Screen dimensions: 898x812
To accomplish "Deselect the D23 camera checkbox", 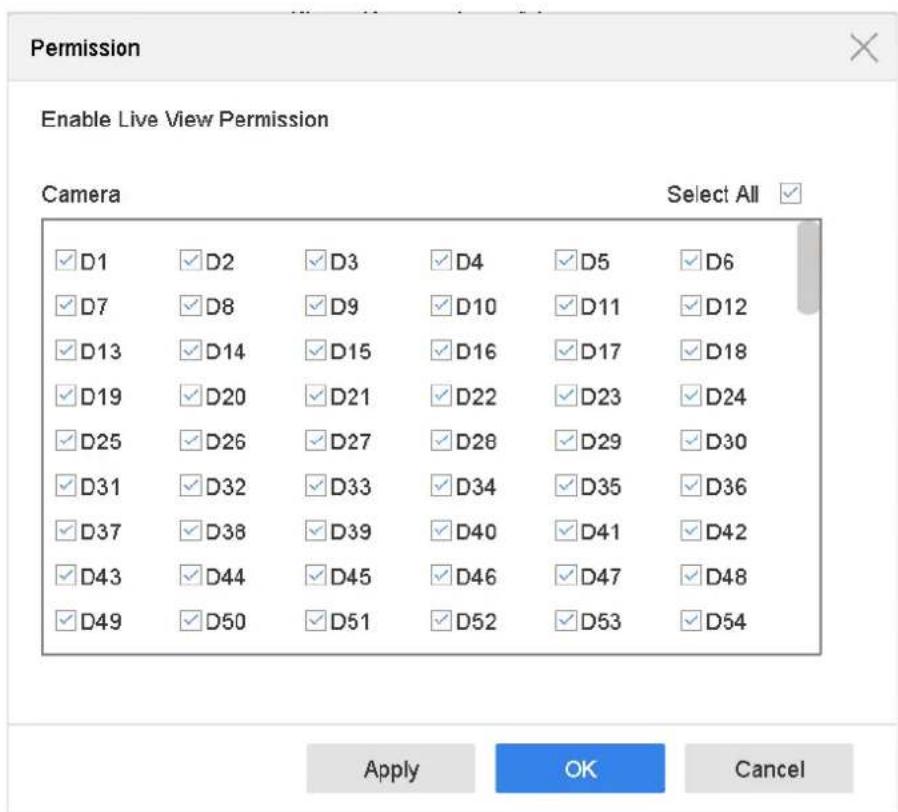I will click(x=566, y=396).
